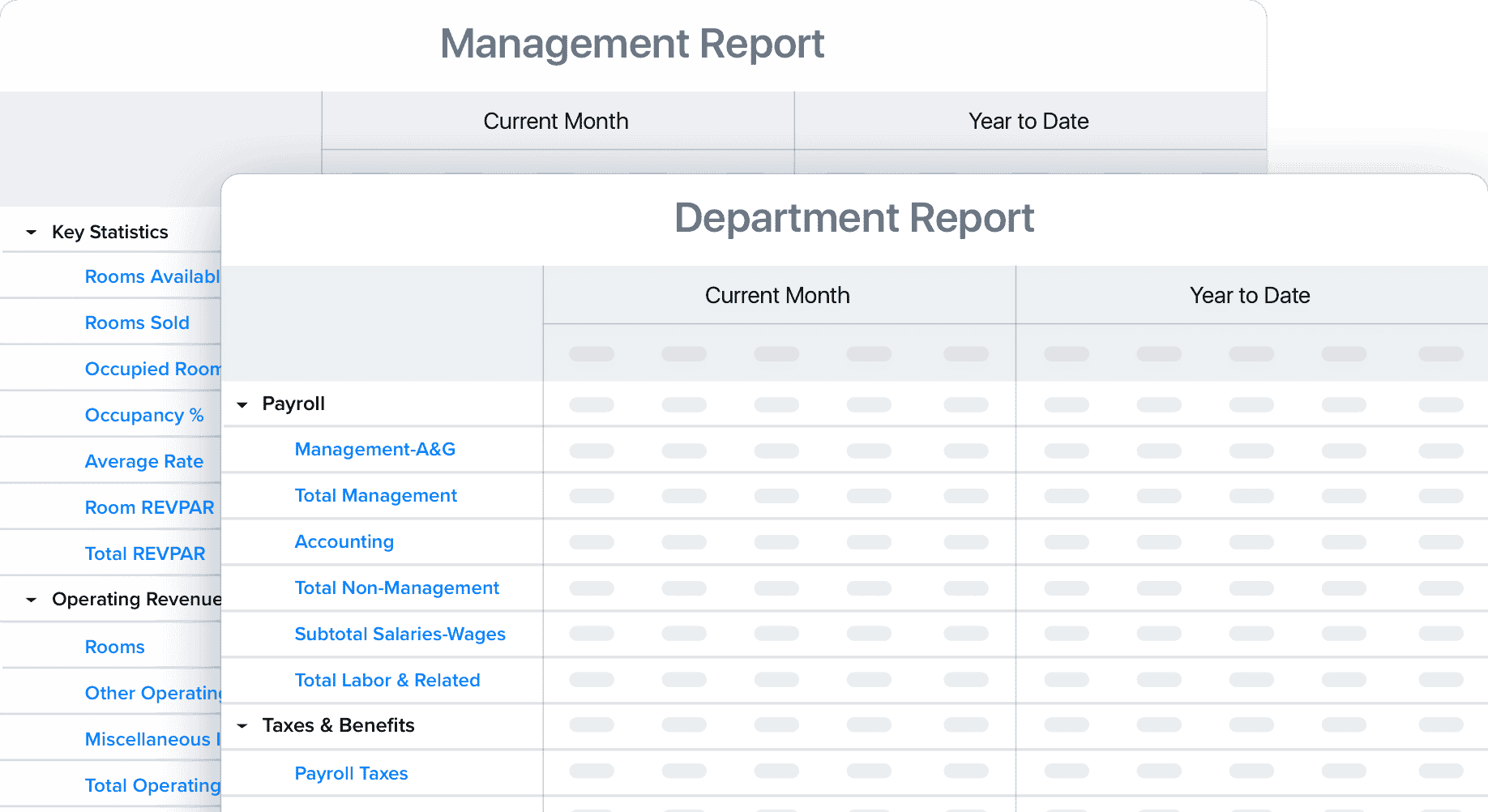Open the Total Management link

click(376, 495)
